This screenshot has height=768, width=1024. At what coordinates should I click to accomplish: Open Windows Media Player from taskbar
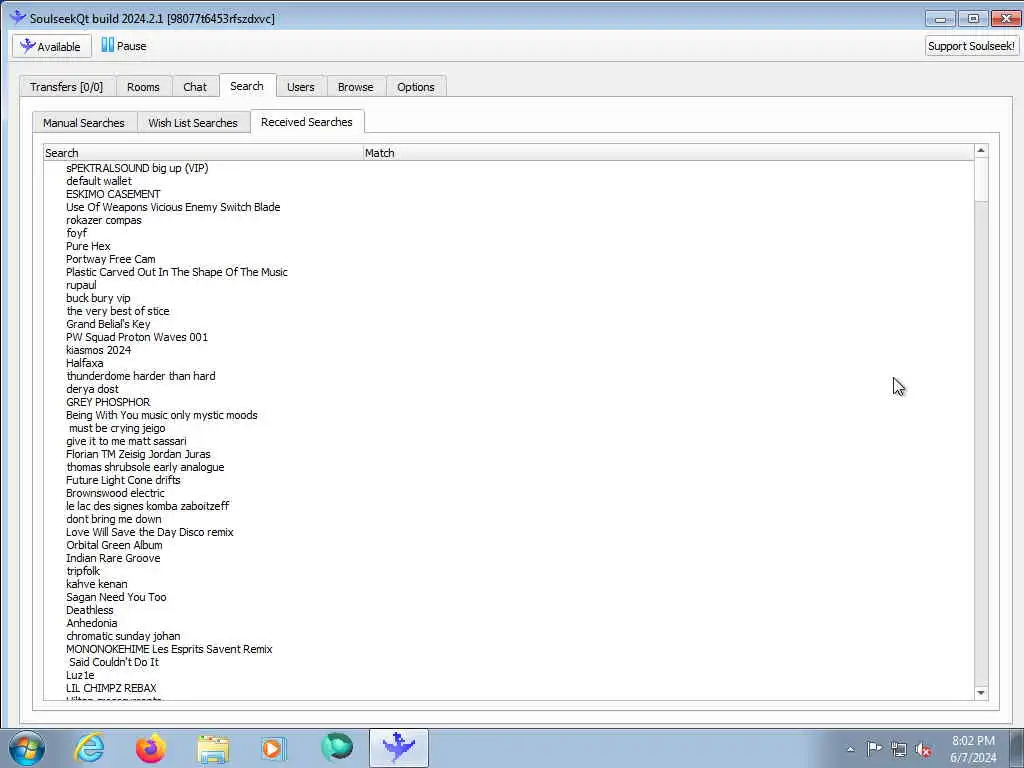[274, 748]
